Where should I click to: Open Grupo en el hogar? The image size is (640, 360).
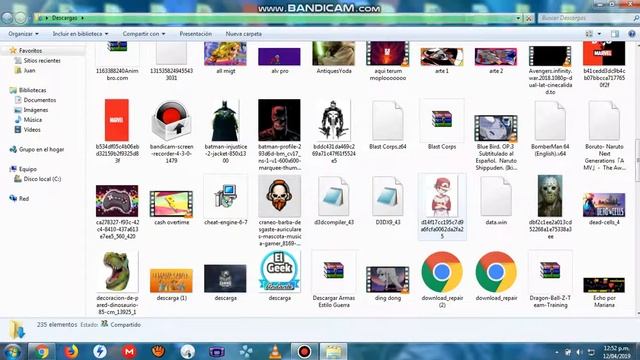37,149
